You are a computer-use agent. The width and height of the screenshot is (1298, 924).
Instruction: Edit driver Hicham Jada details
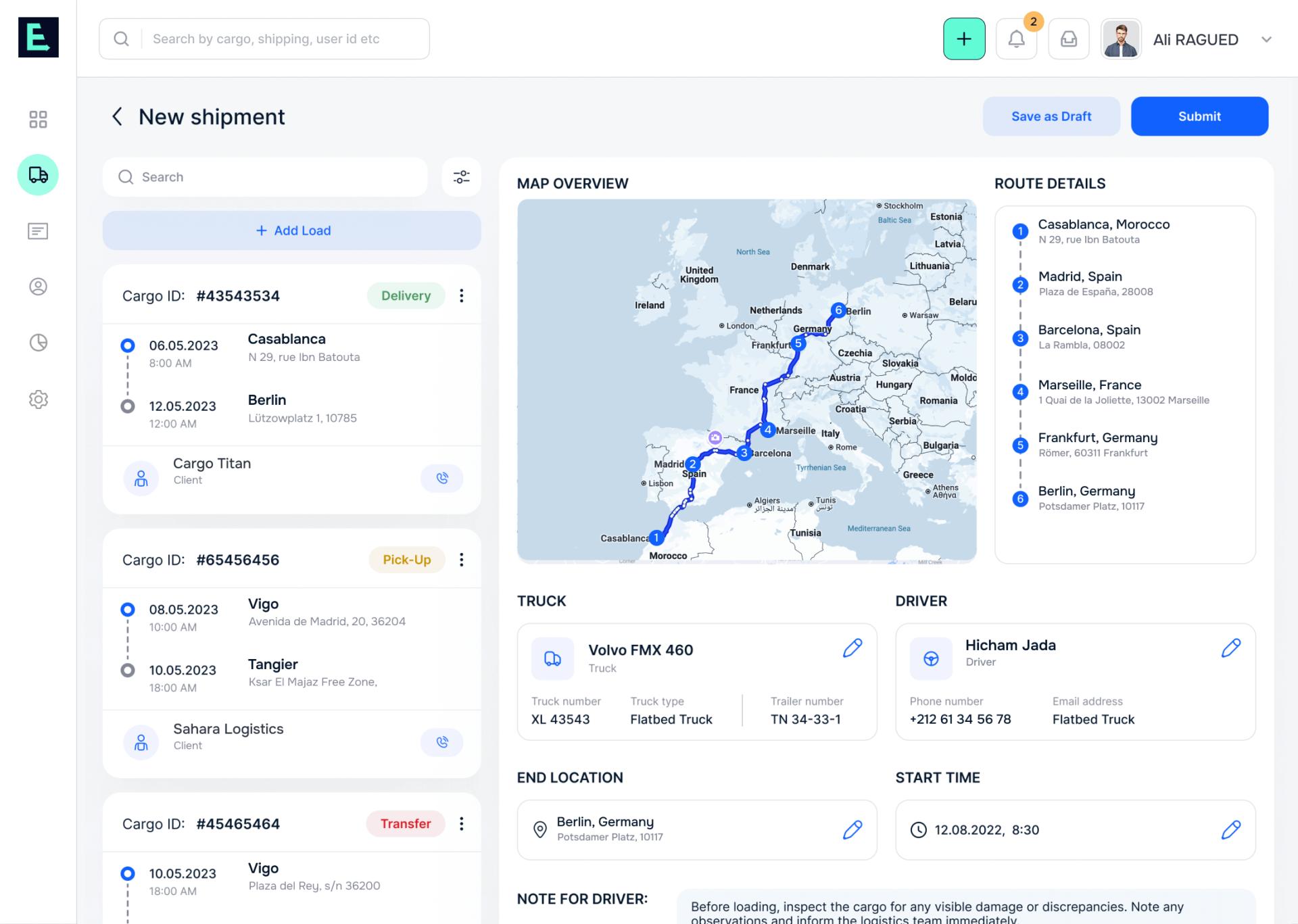(x=1230, y=648)
